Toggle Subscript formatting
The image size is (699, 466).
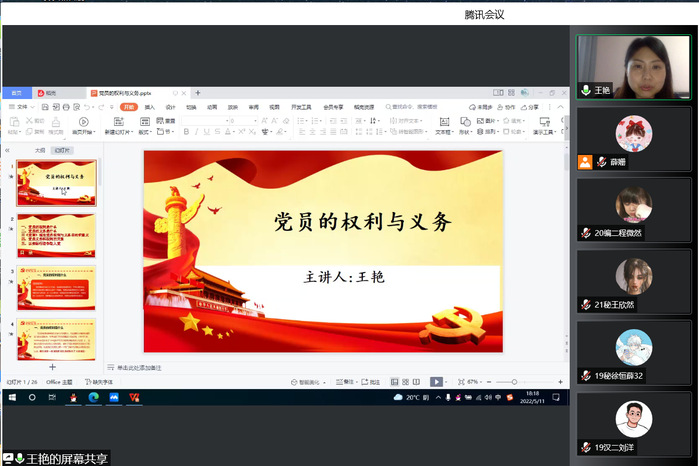click(x=252, y=132)
